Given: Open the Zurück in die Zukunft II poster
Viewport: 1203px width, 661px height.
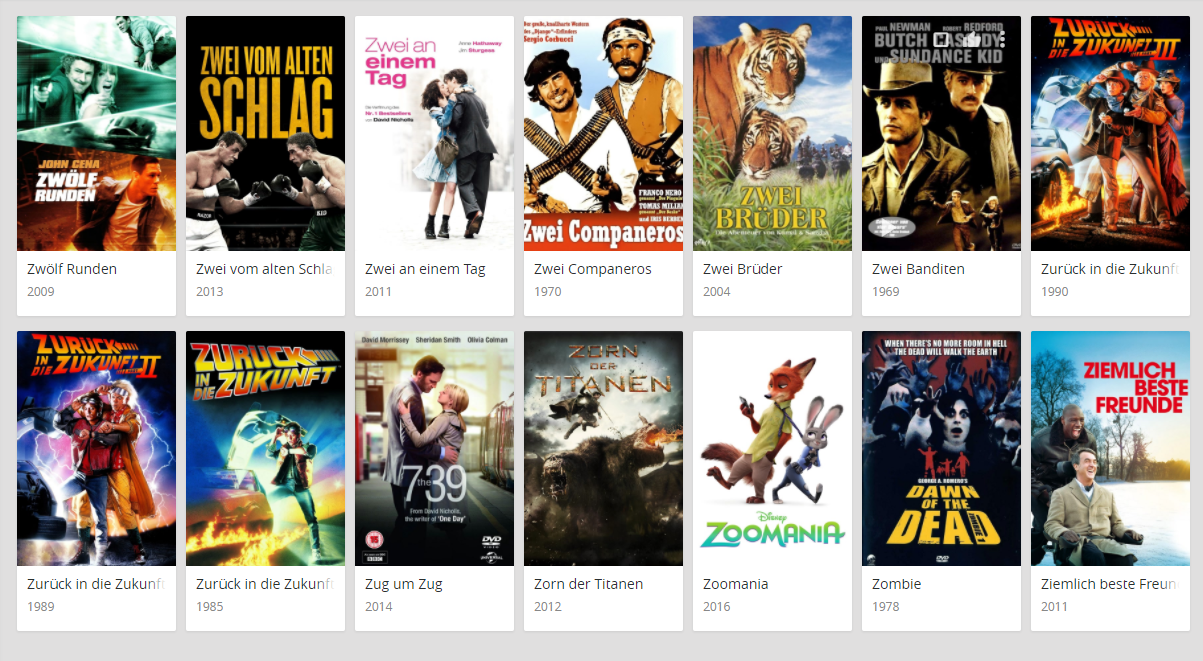Looking at the screenshot, I should point(96,448).
